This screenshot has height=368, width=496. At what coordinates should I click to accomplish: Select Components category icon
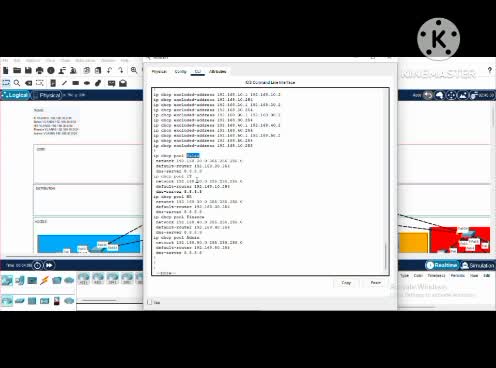[32, 281]
